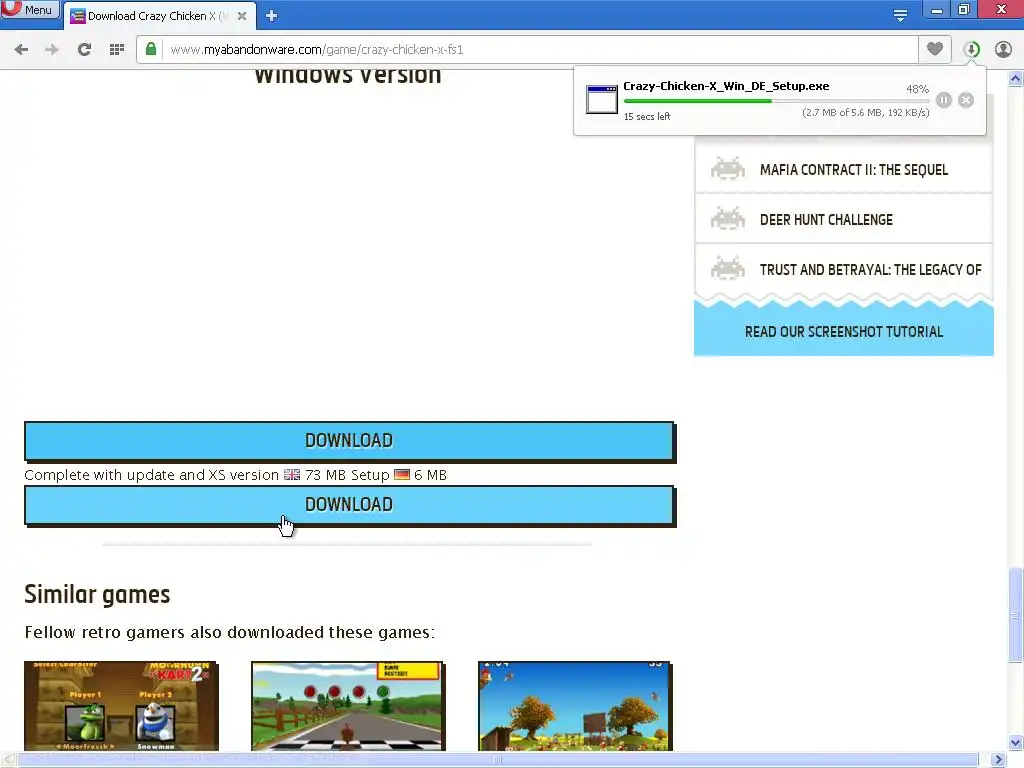Screen dimensions: 1024x768
Task: Click the '15 secs left' download status
Action: [x=647, y=116]
